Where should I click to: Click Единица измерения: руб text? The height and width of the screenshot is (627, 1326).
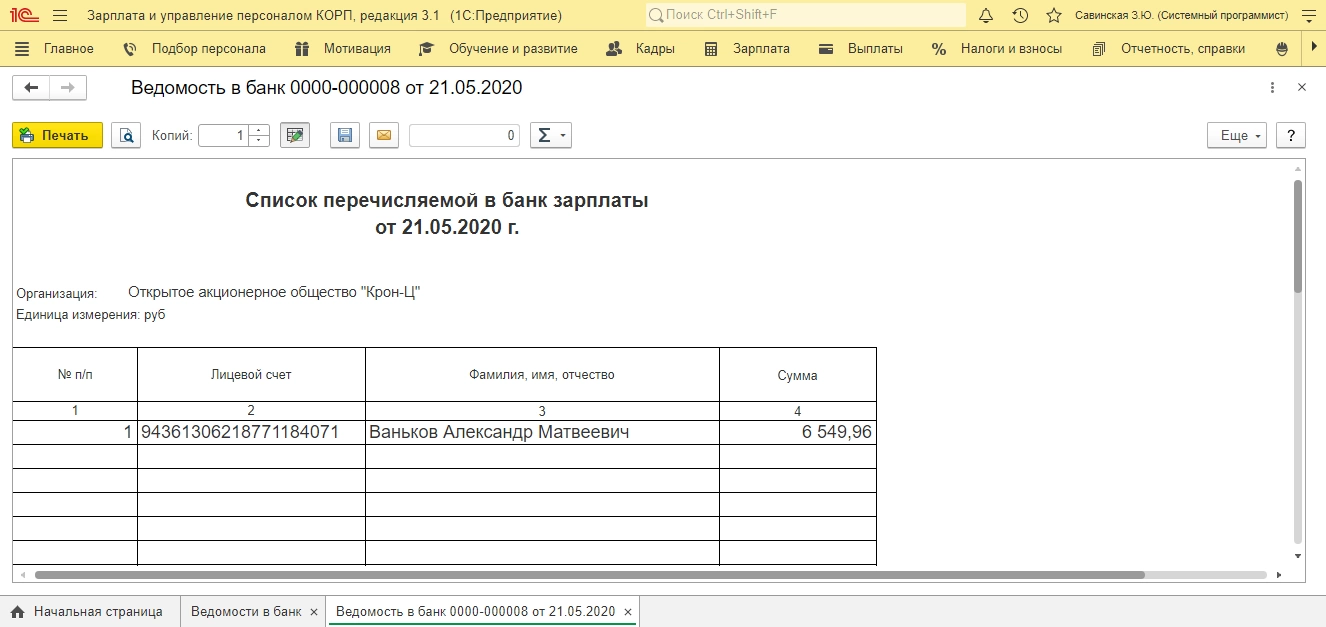coord(91,315)
